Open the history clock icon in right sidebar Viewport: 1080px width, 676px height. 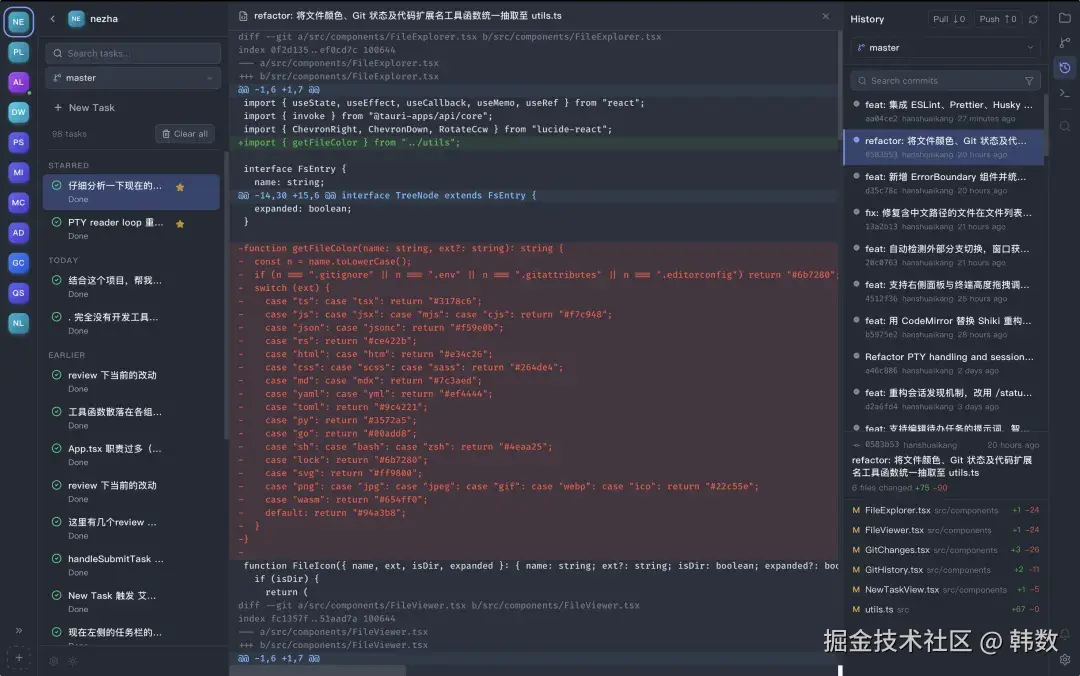pos(1064,68)
